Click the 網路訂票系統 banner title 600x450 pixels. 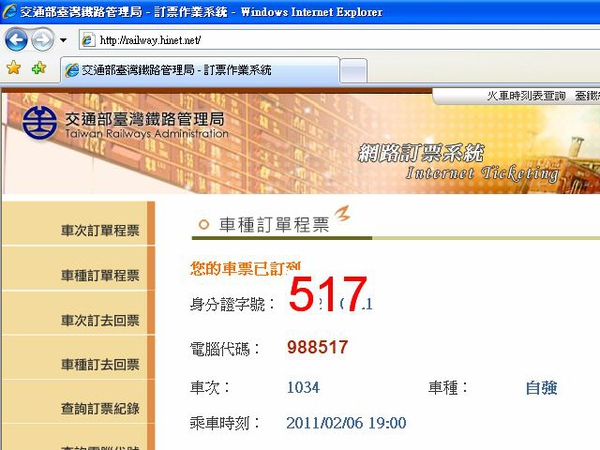pyautogui.click(x=421, y=153)
